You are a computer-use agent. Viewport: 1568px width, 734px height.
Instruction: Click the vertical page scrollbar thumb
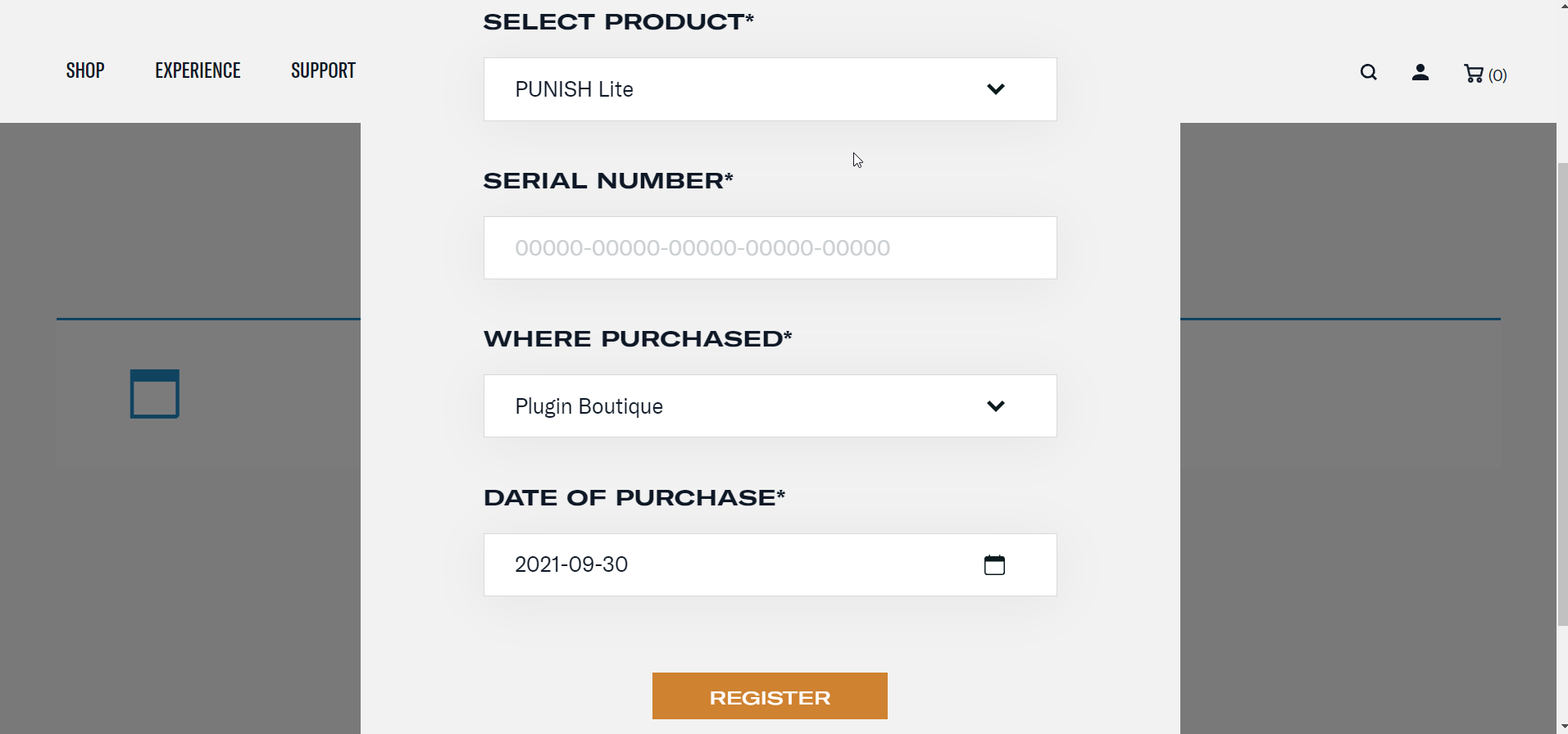[1562, 393]
